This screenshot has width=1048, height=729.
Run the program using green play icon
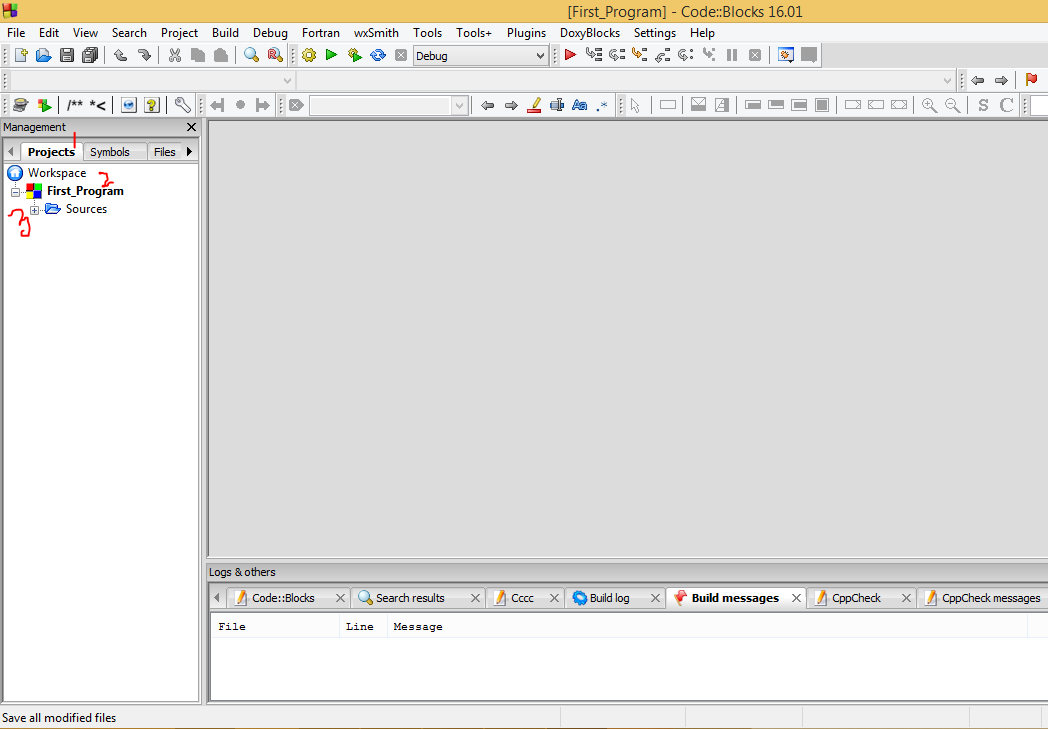point(331,56)
